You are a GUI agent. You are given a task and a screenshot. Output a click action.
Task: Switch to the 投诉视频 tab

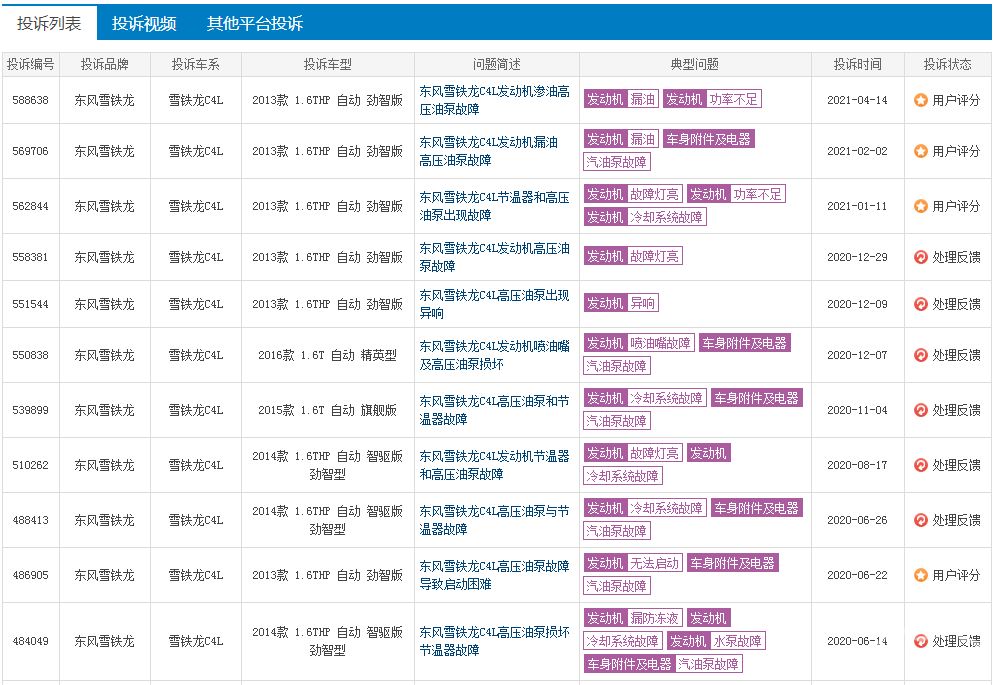point(144,23)
